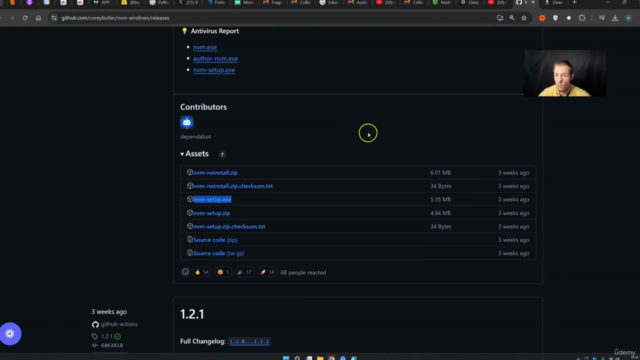Screen dimensions: 640x360
Task: Open the 1.2.1 tag link in sidebar
Action: (x=107, y=336)
